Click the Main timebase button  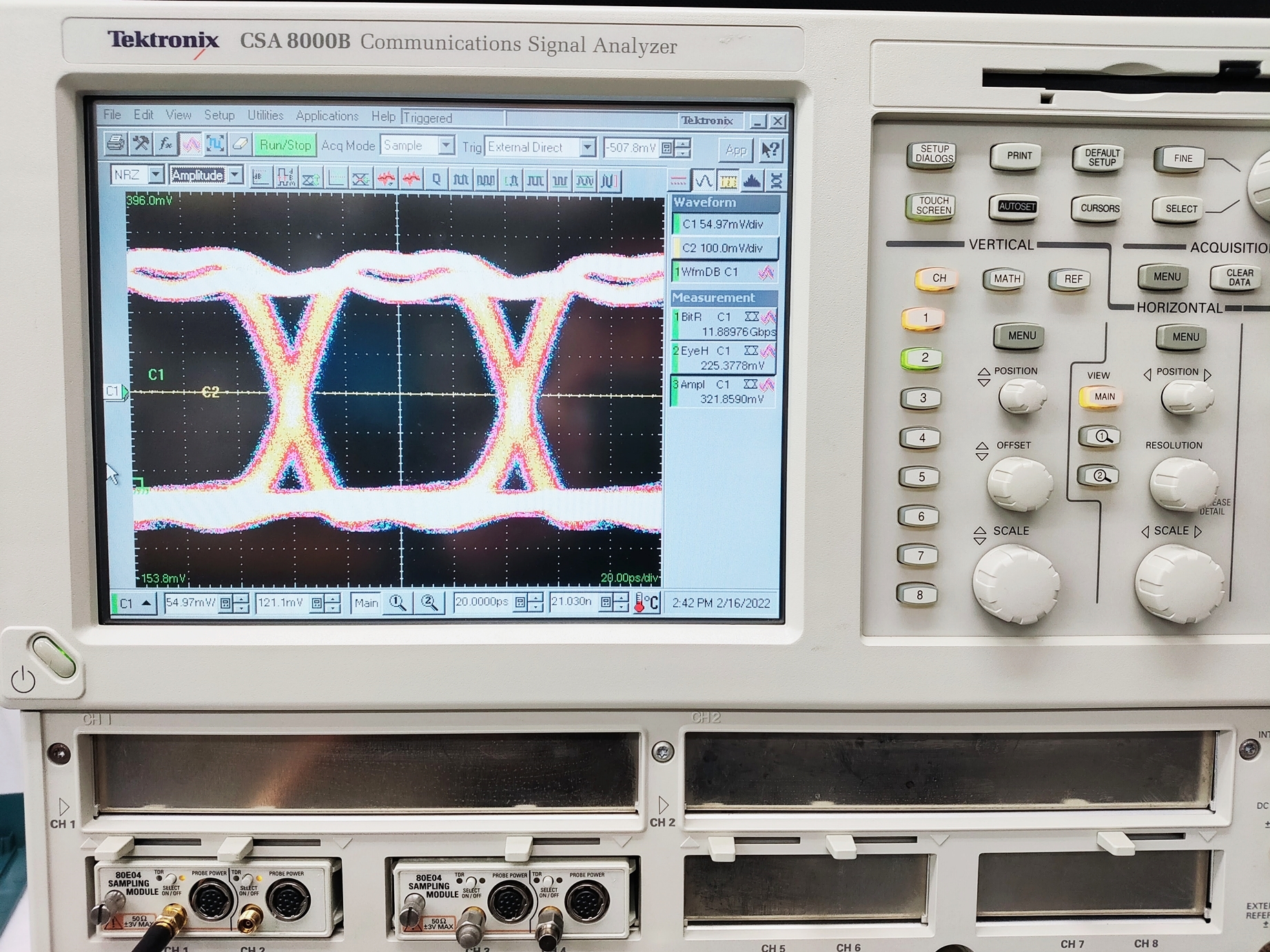tap(365, 603)
